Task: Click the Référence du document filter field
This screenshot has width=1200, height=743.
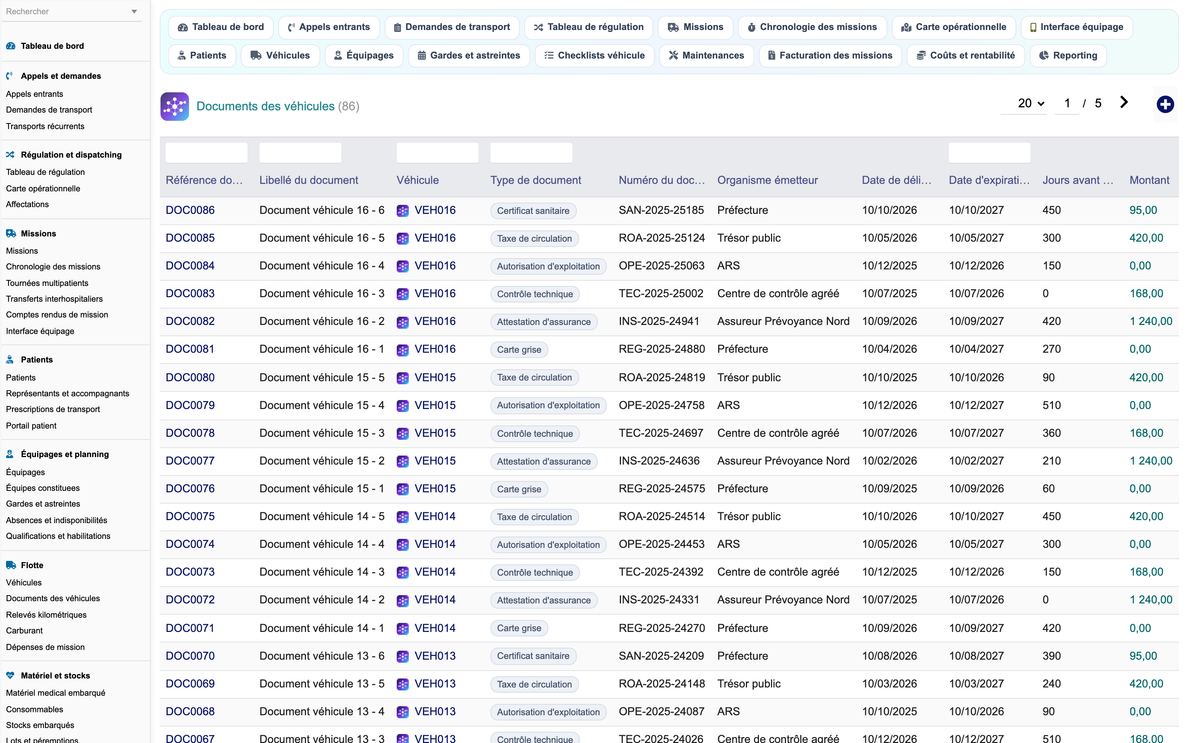Action: 206,152
